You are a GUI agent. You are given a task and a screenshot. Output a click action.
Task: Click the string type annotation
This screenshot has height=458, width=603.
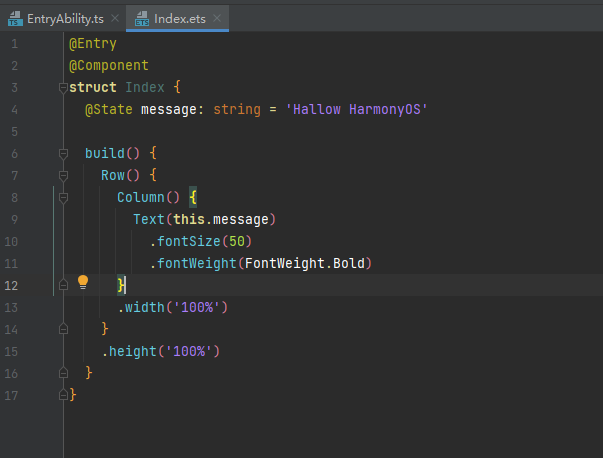(237, 110)
